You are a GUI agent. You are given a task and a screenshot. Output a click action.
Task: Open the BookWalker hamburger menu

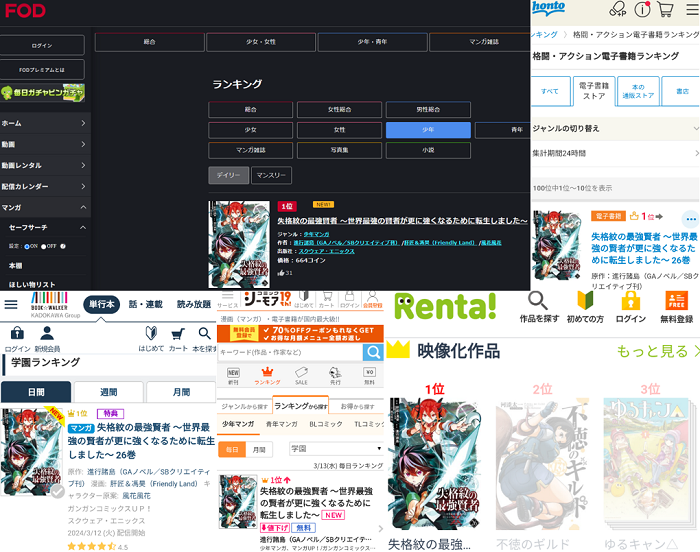click(11, 305)
